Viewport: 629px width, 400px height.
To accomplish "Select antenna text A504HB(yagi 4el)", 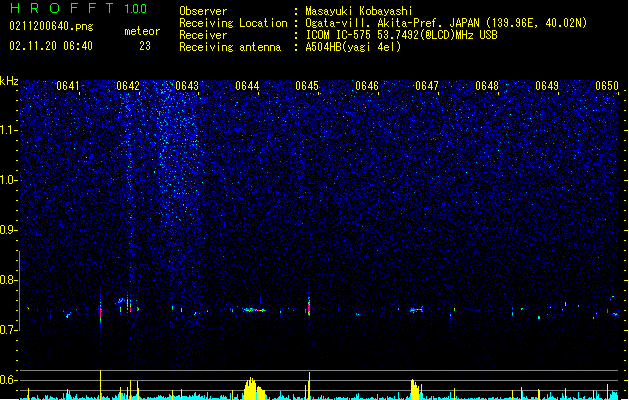I will pos(353,47).
